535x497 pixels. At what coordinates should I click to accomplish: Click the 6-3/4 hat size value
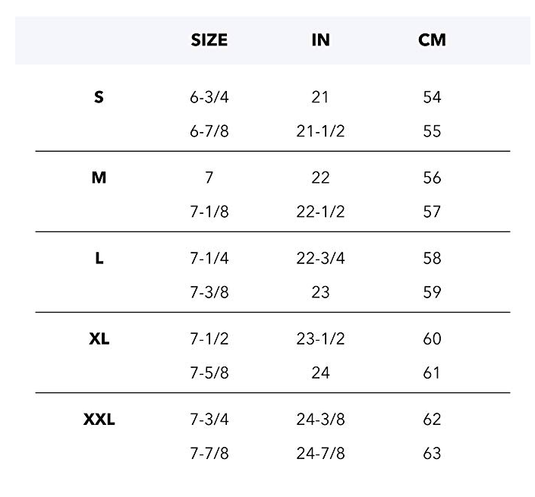pos(209,97)
